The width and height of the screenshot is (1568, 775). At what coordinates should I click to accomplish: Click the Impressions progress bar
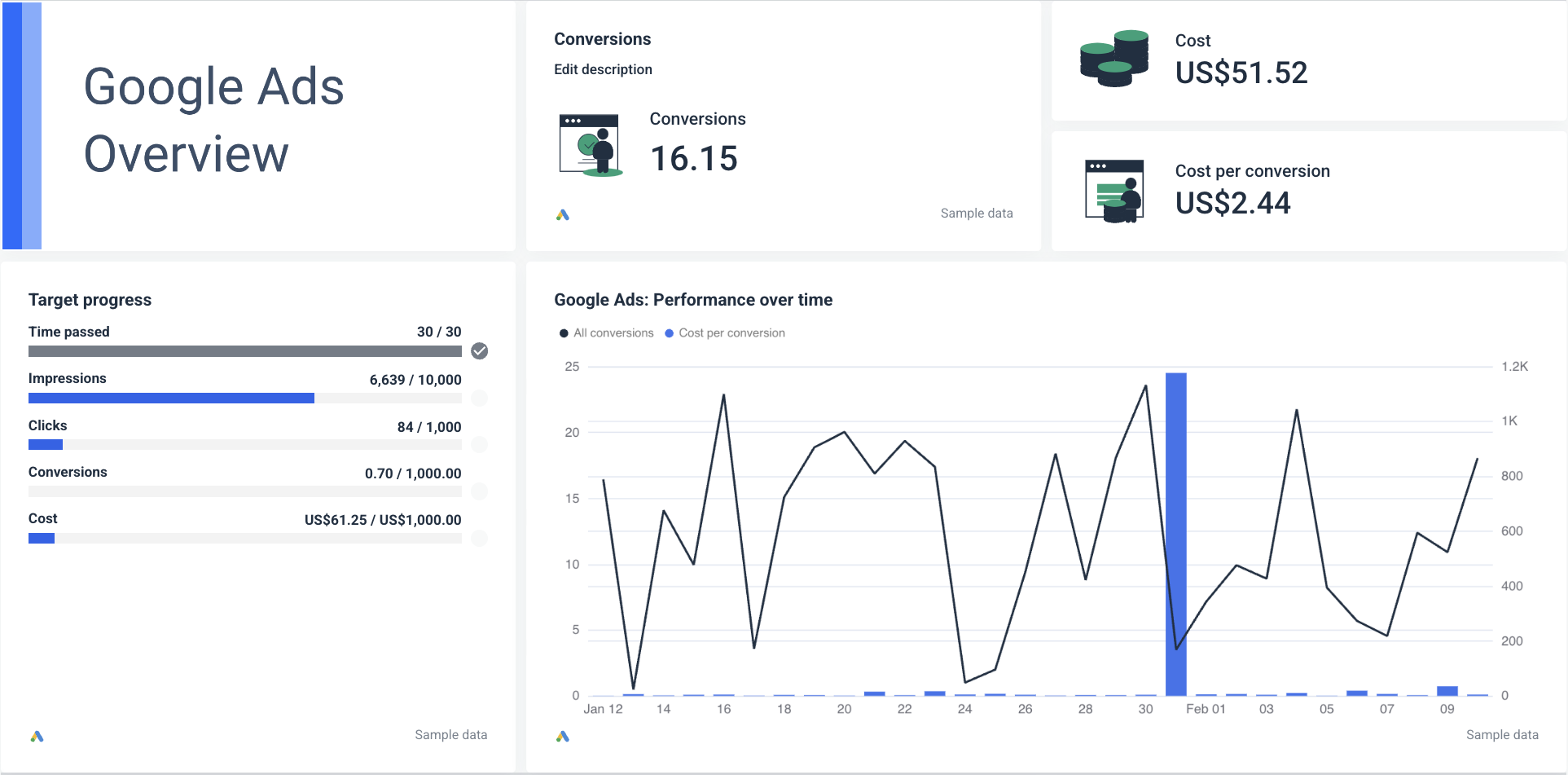pos(245,399)
